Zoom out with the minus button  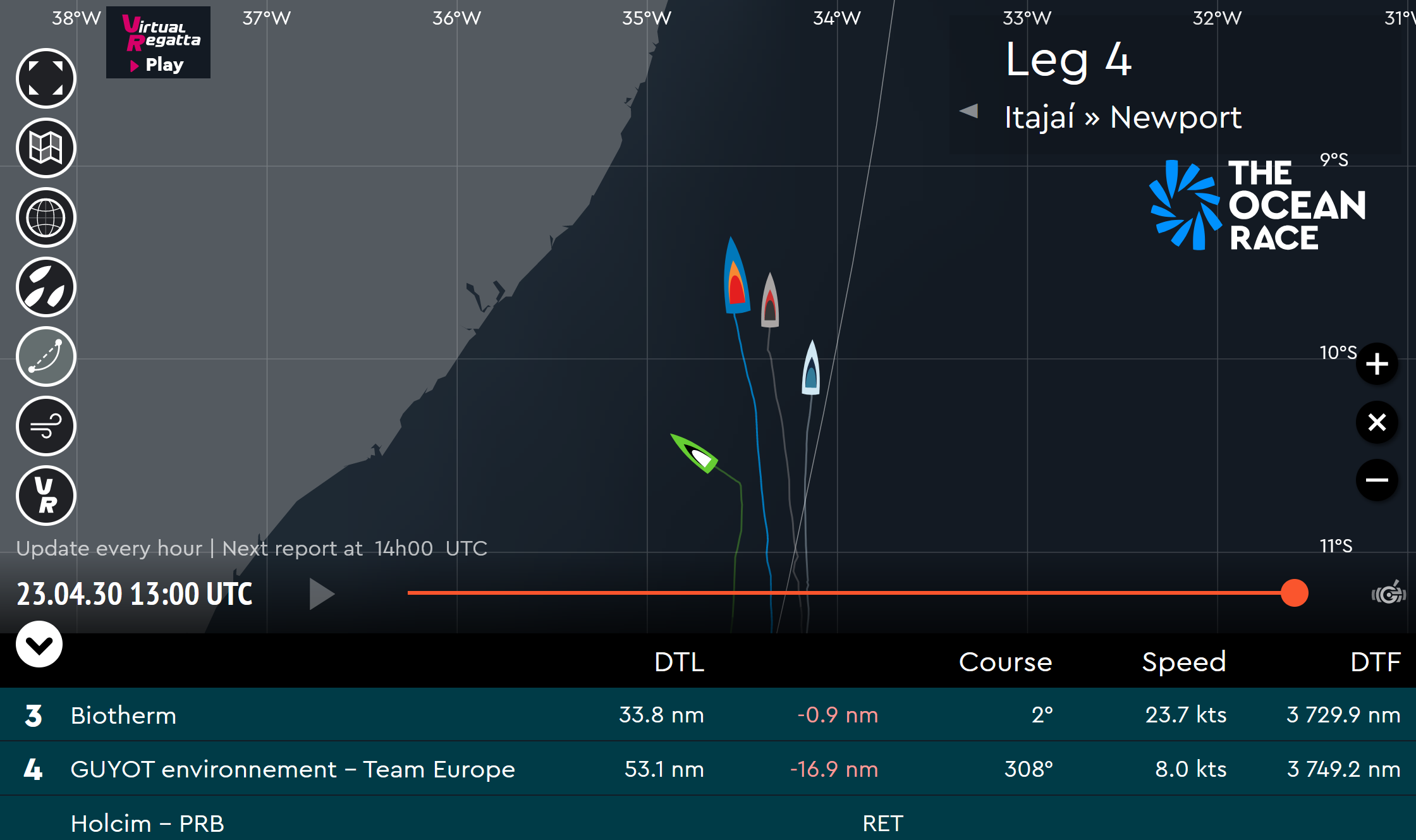coord(1377,480)
